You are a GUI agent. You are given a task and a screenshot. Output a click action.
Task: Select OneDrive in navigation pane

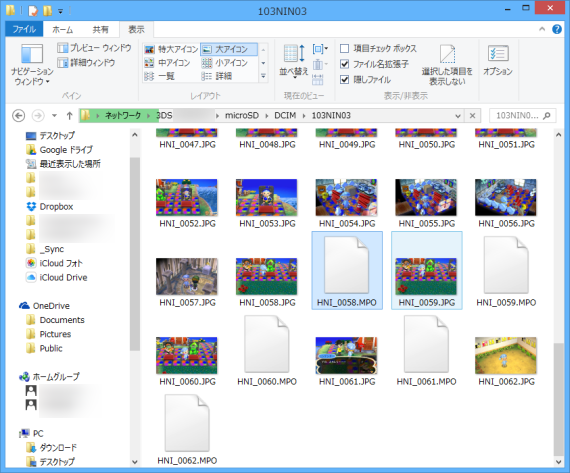[x=44, y=306]
